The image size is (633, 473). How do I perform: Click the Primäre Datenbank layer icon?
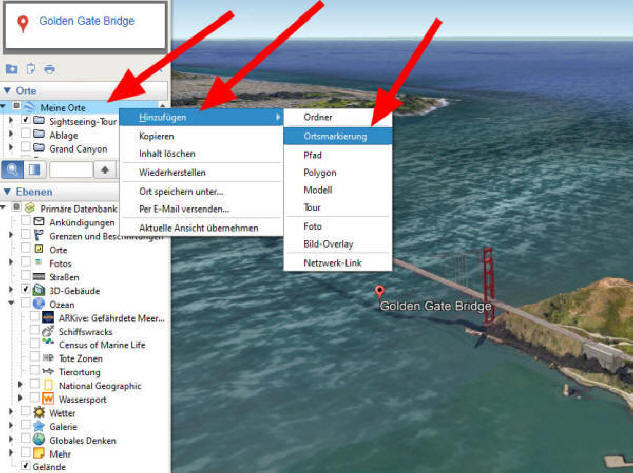point(29,208)
